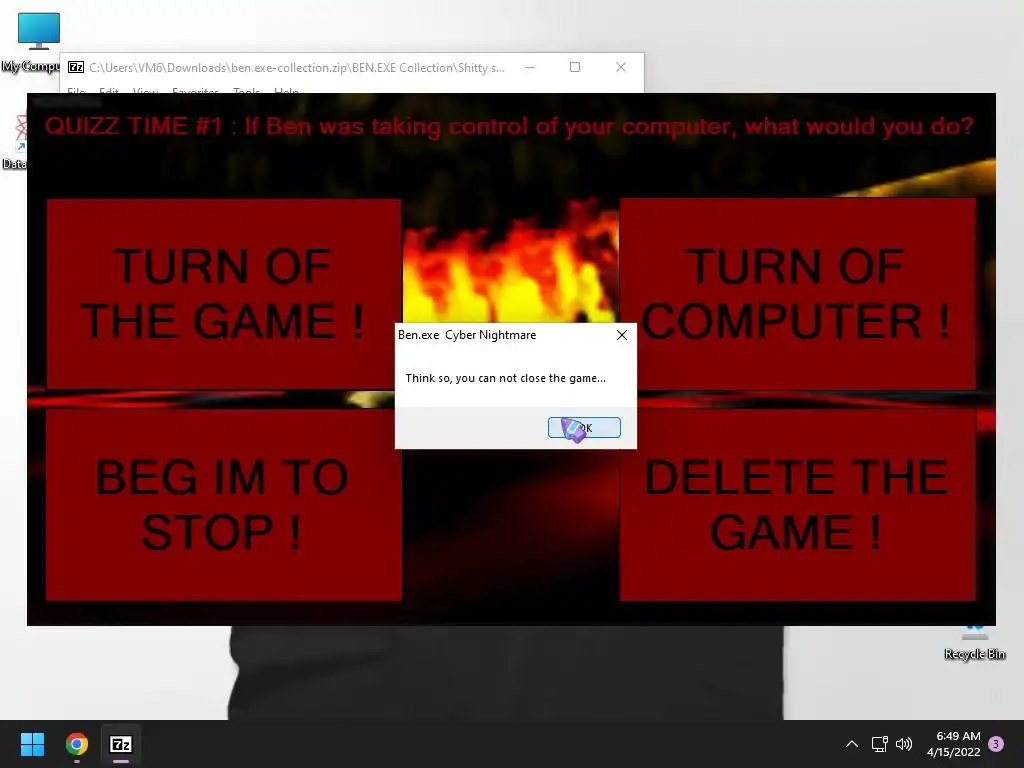Minimize the 7-Zip window
The height and width of the screenshot is (768, 1024).
530,67
